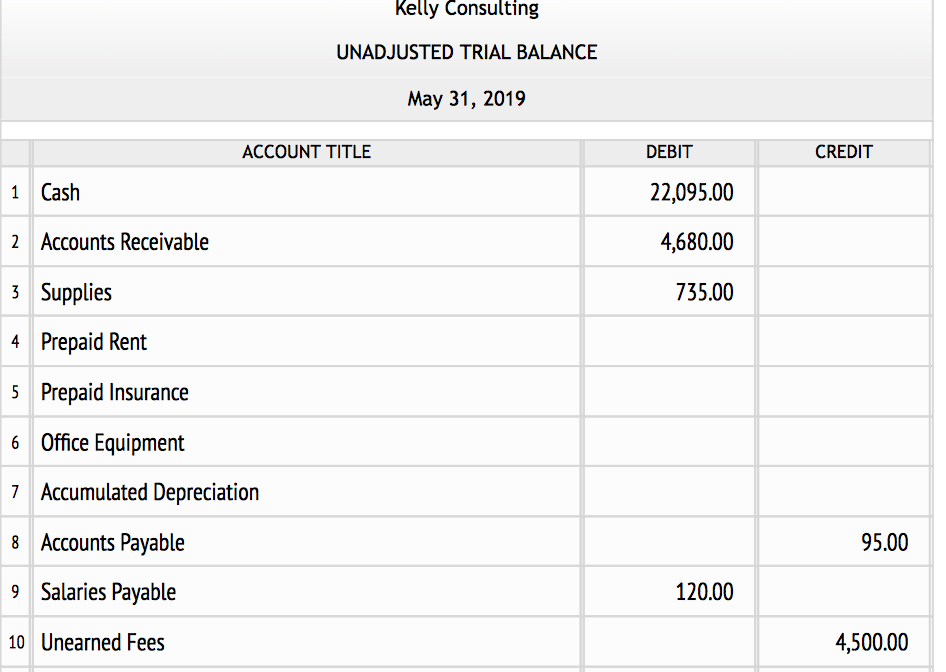Click the Supplies debit cell with 735.00
The height and width of the screenshot is (672, 946).
pos(668,292)
